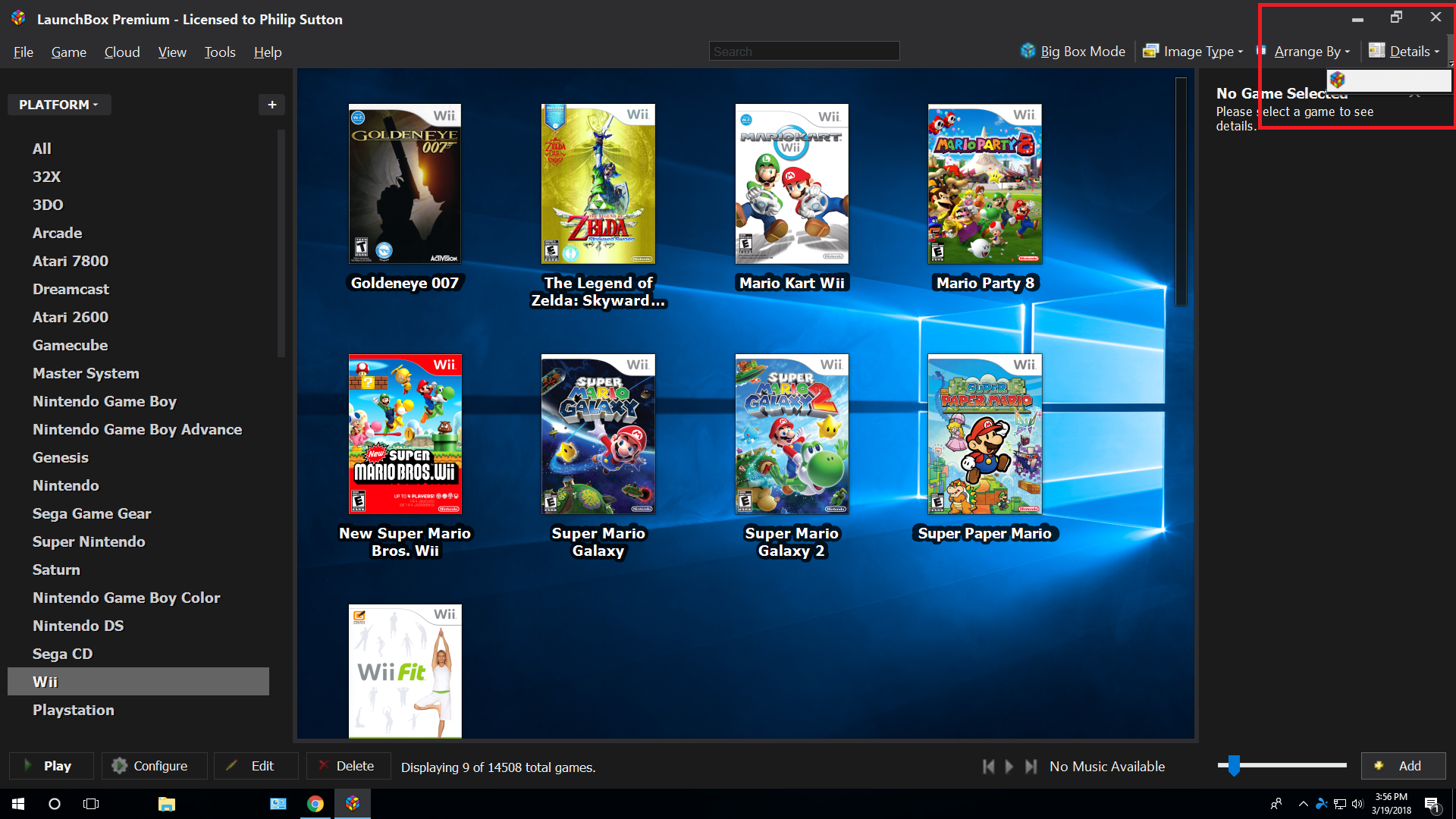Click the Big Box Mode label
This screenshot has height=819, width=1456.
pos(1083,52)
